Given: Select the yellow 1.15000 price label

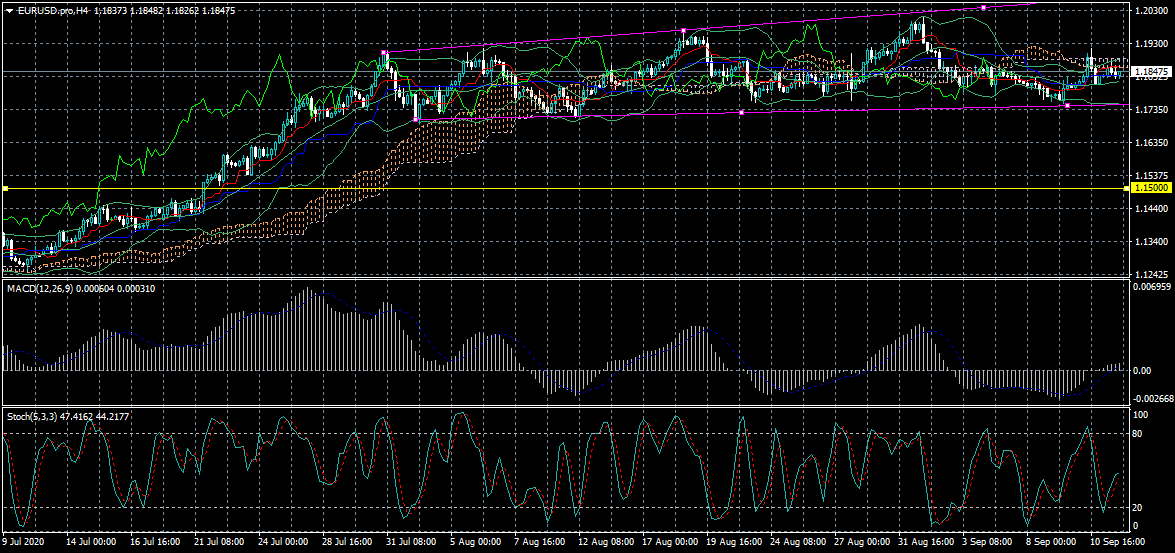Looking at the screenshot, I should pos(1151,188).
